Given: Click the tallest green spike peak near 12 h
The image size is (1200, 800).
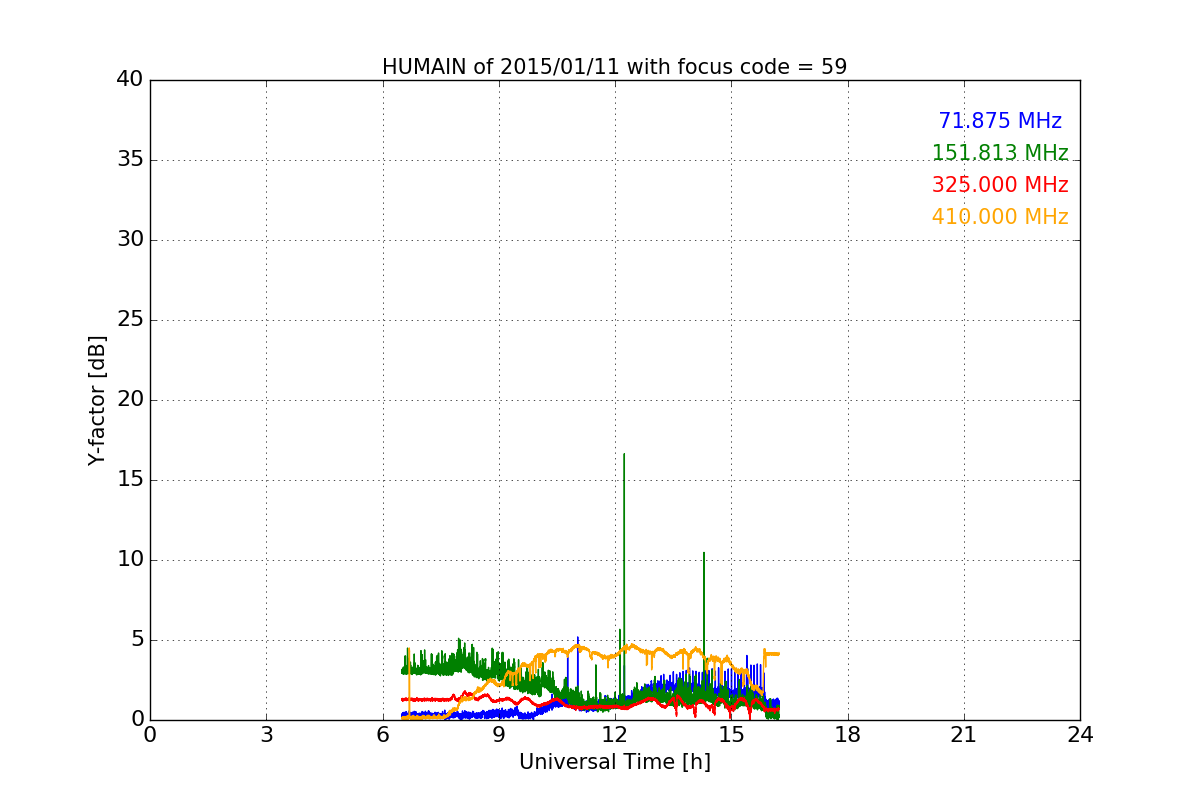Looking at the screenshot, I should [624, 455].
